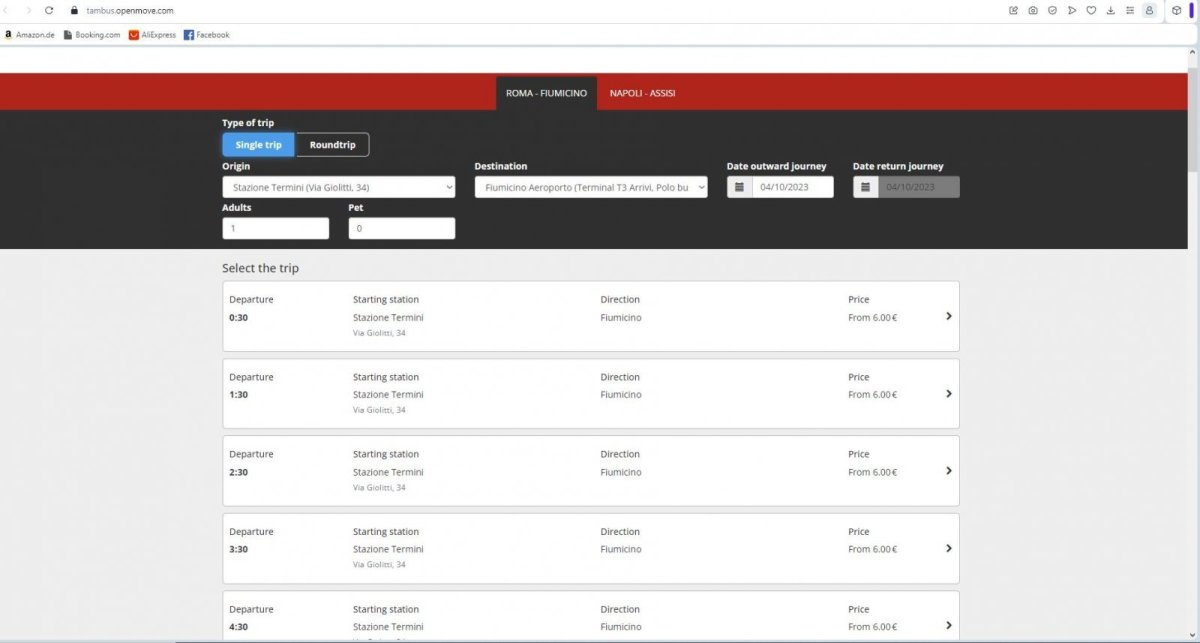
Task: Click the camera snapshot icon in browser toolbar
Action: point(1033,10)
